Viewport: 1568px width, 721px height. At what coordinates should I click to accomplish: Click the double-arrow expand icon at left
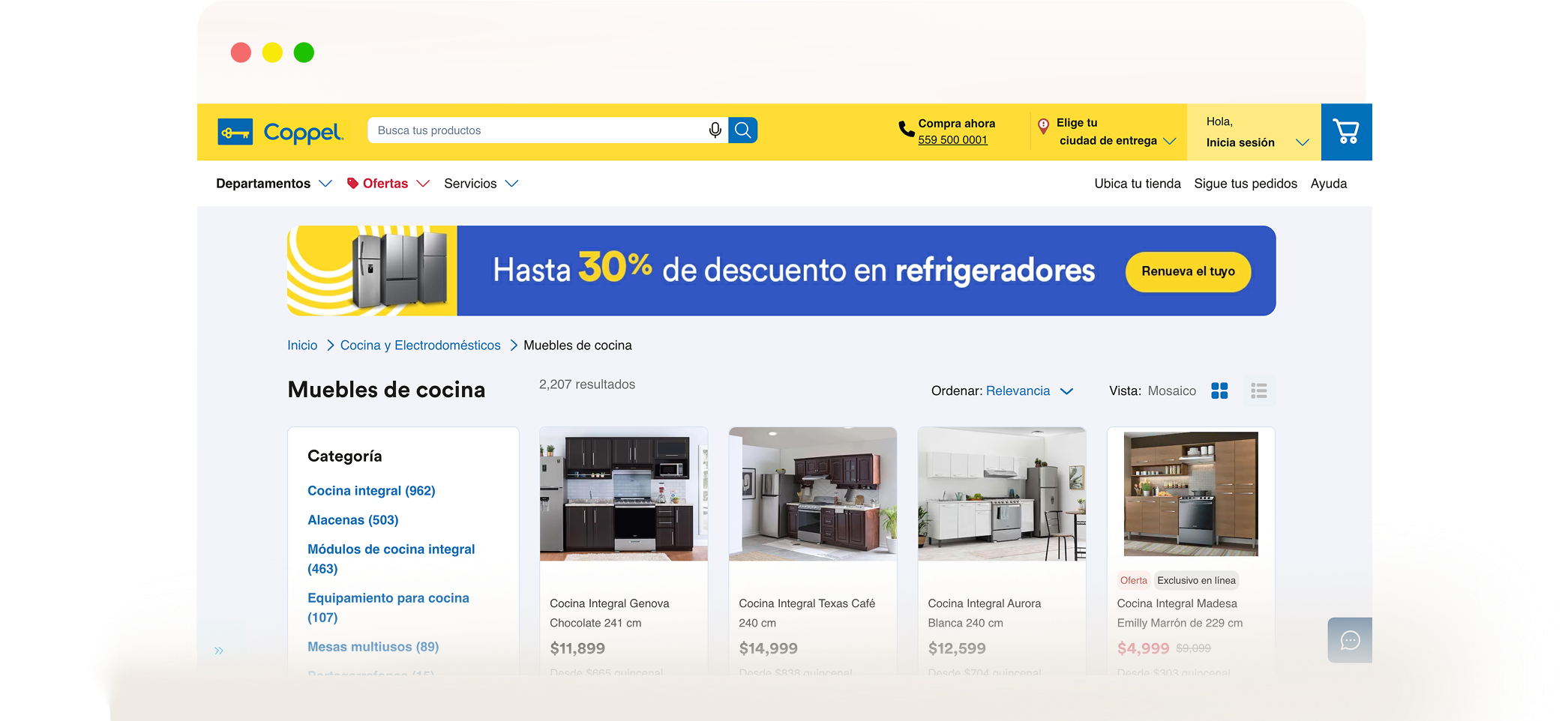tap(219, 651)
